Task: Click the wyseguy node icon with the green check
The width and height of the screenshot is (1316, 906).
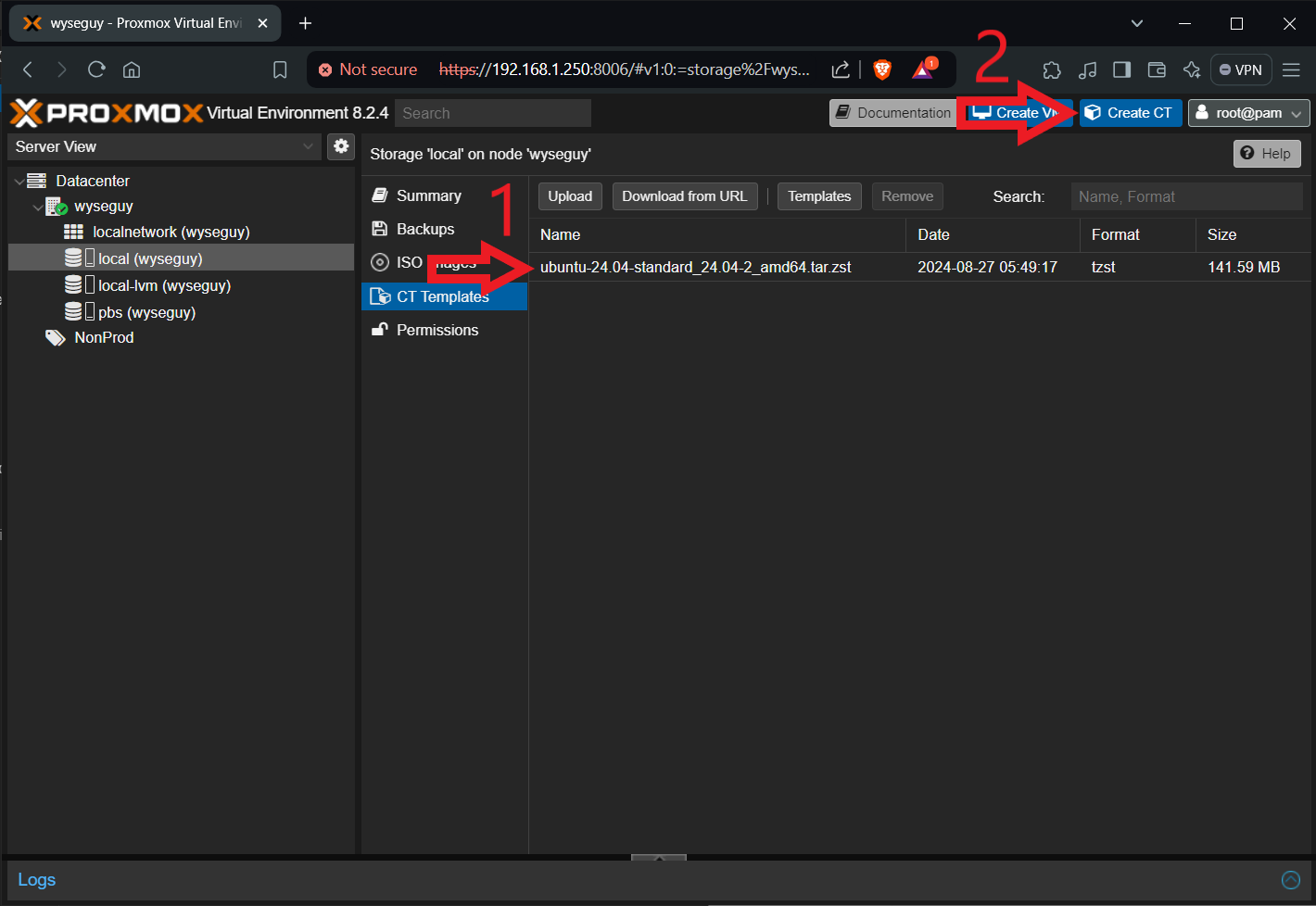Action: tap(57, 207)
